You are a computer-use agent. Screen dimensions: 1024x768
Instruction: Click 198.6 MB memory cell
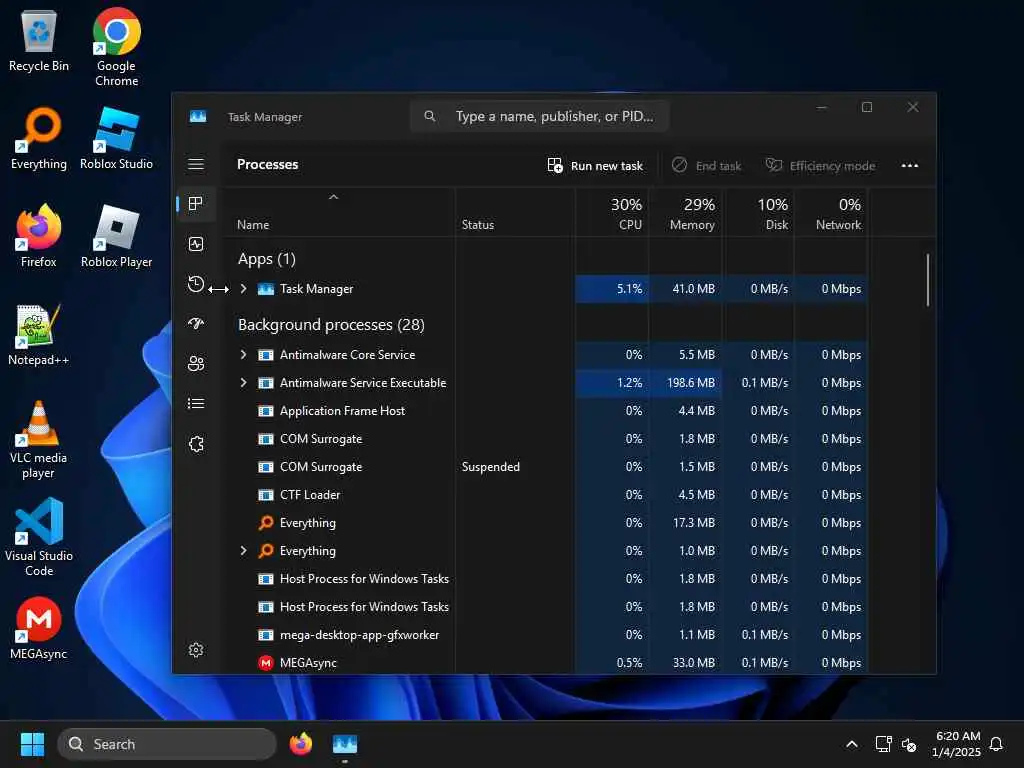point(686,383)
